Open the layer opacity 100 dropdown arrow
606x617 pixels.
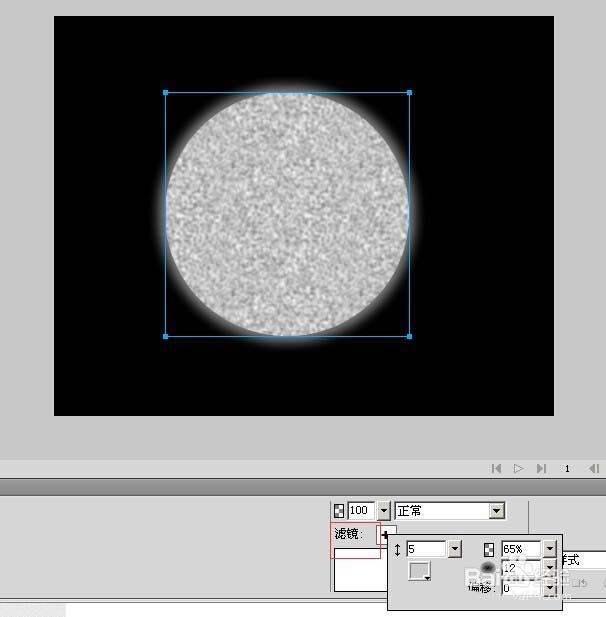(x=384, y=511)
